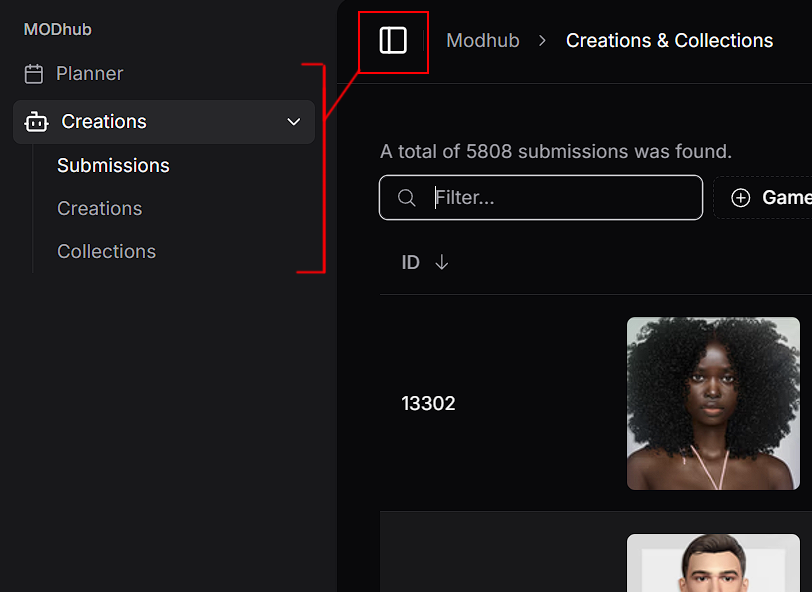812x592 pixels.
Task: Open the curly-haired woman thumbnail
Action: (713, 403)
